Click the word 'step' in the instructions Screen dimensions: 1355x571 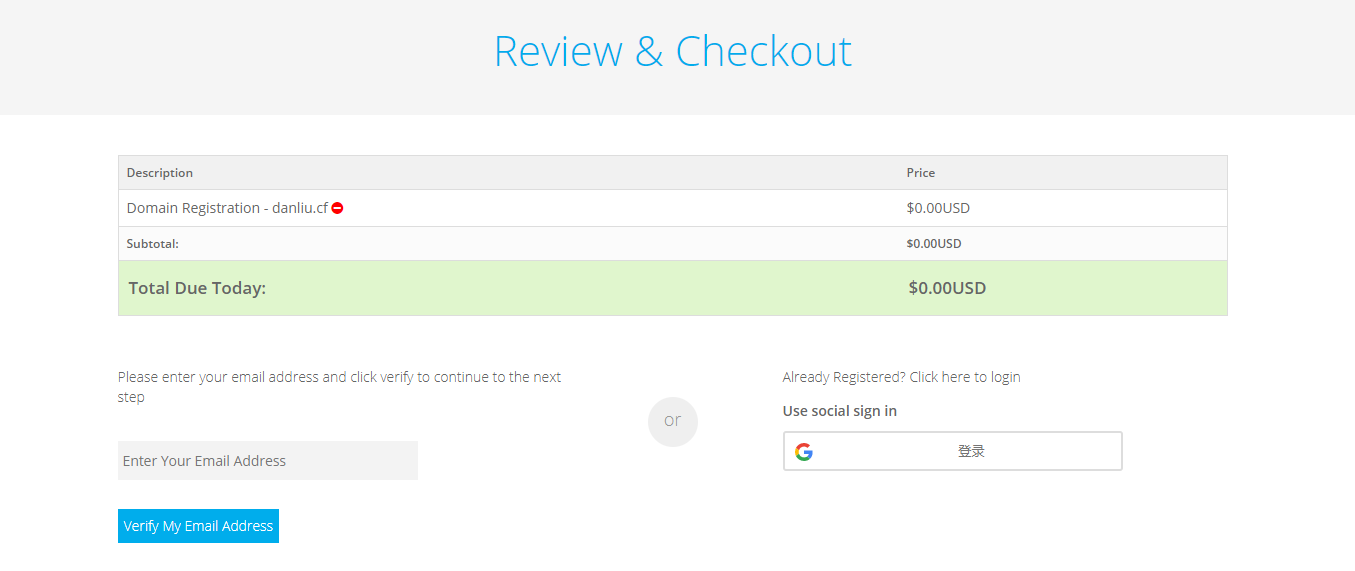(131, 397)
